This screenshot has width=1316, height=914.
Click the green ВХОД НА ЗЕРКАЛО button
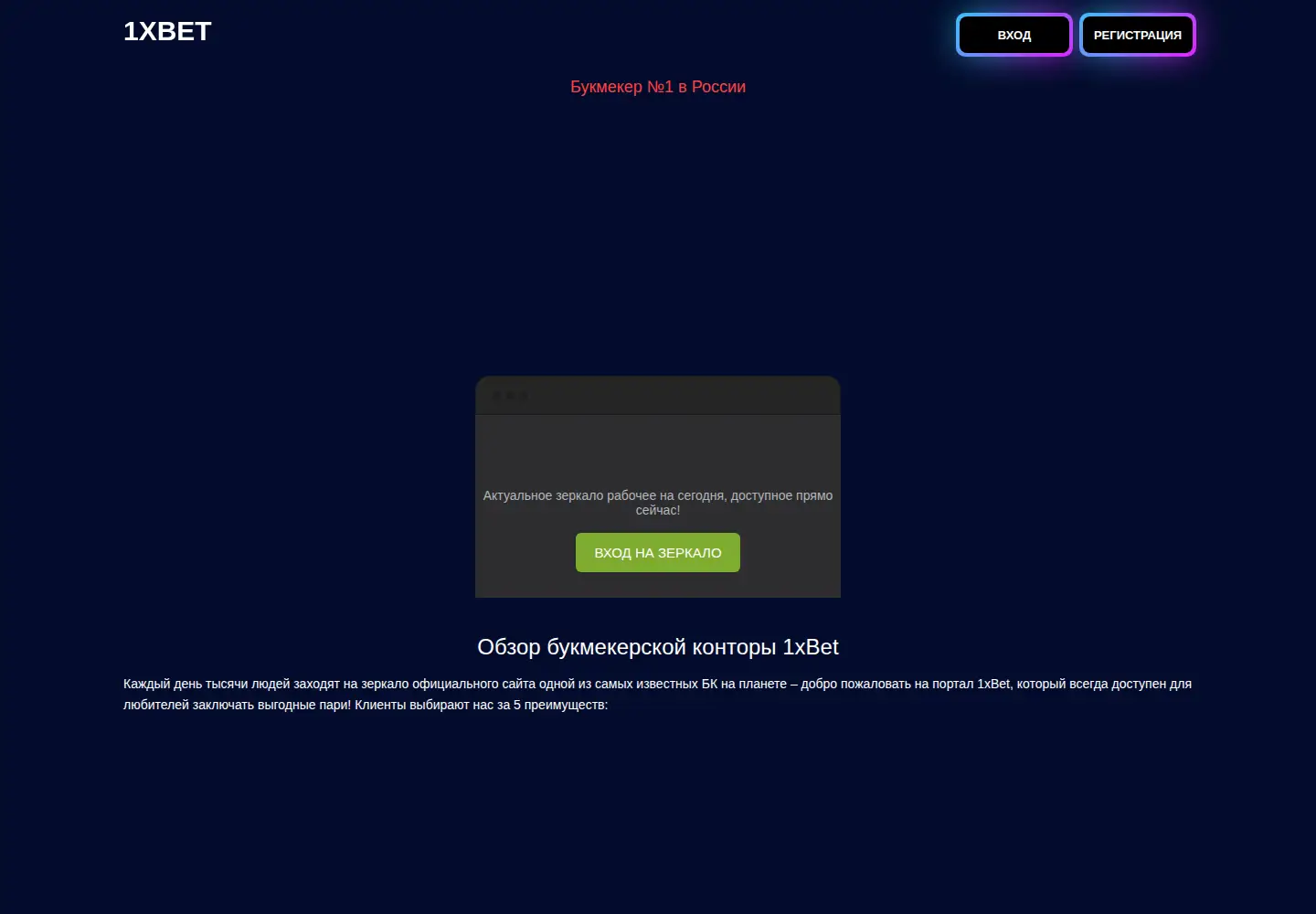[x=658, y=553]
